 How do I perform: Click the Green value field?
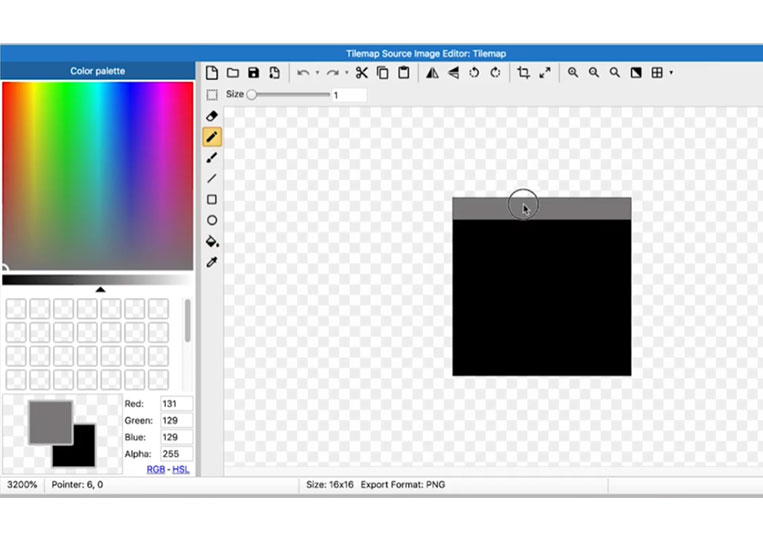click(x=177, y=420)
